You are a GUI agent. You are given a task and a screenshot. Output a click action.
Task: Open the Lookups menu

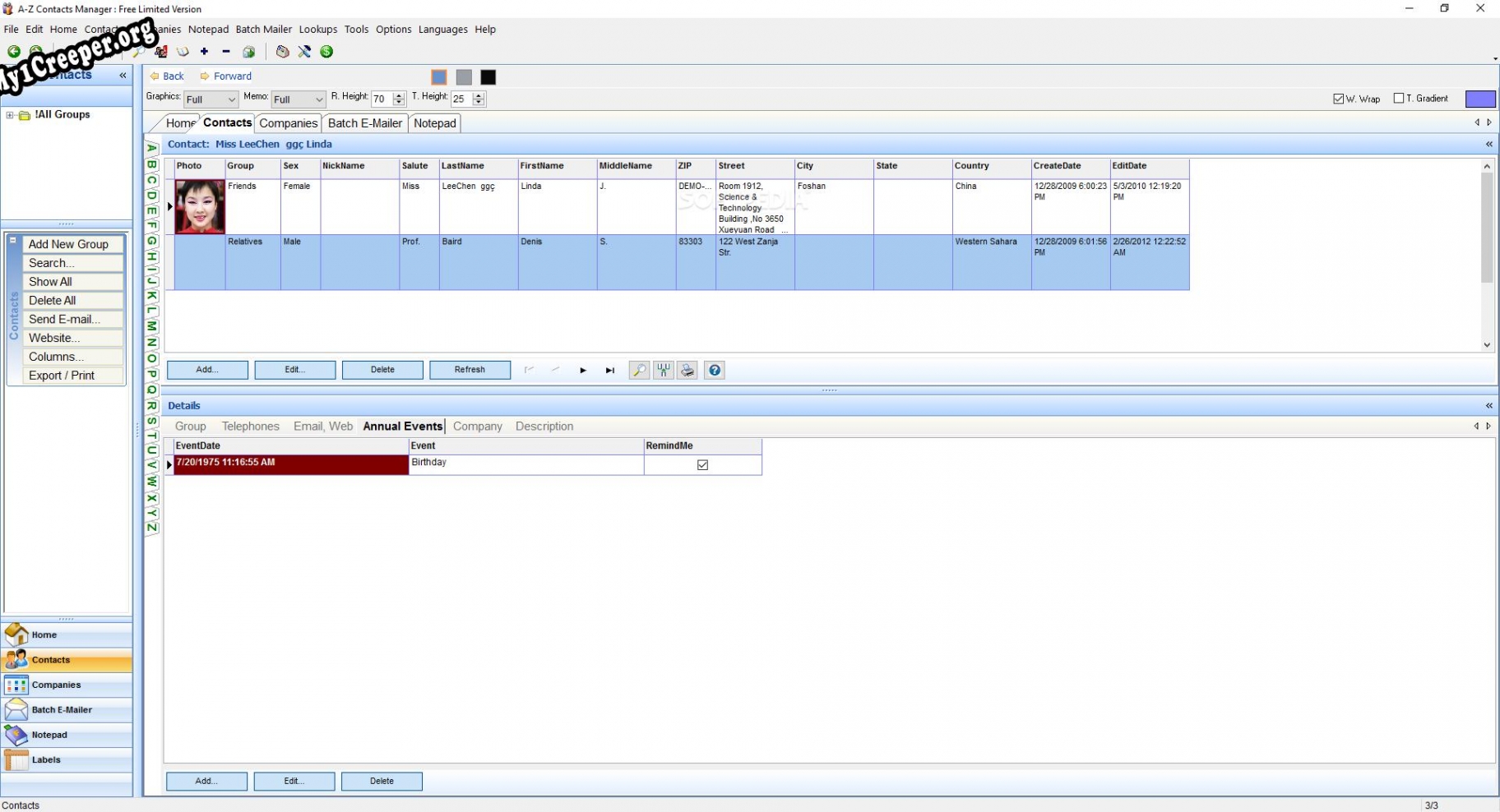pos(317,30)
